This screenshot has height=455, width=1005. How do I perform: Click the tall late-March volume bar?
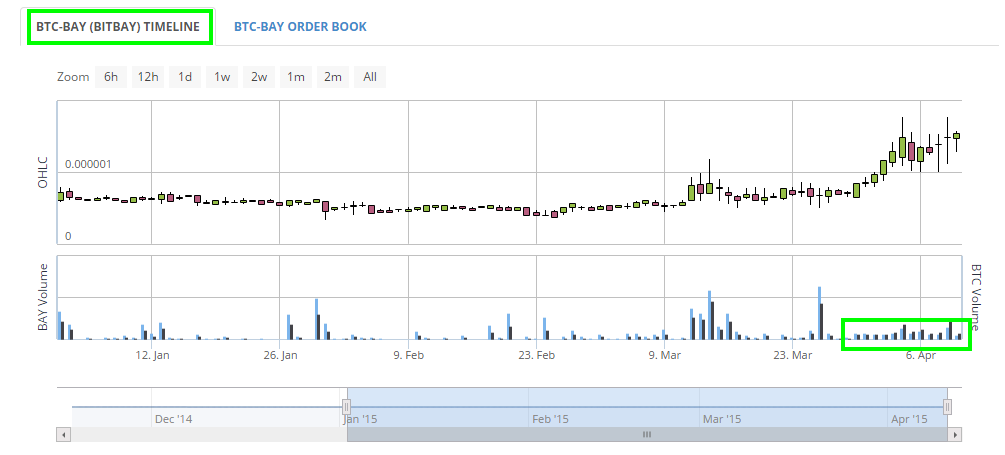[819, 313]
